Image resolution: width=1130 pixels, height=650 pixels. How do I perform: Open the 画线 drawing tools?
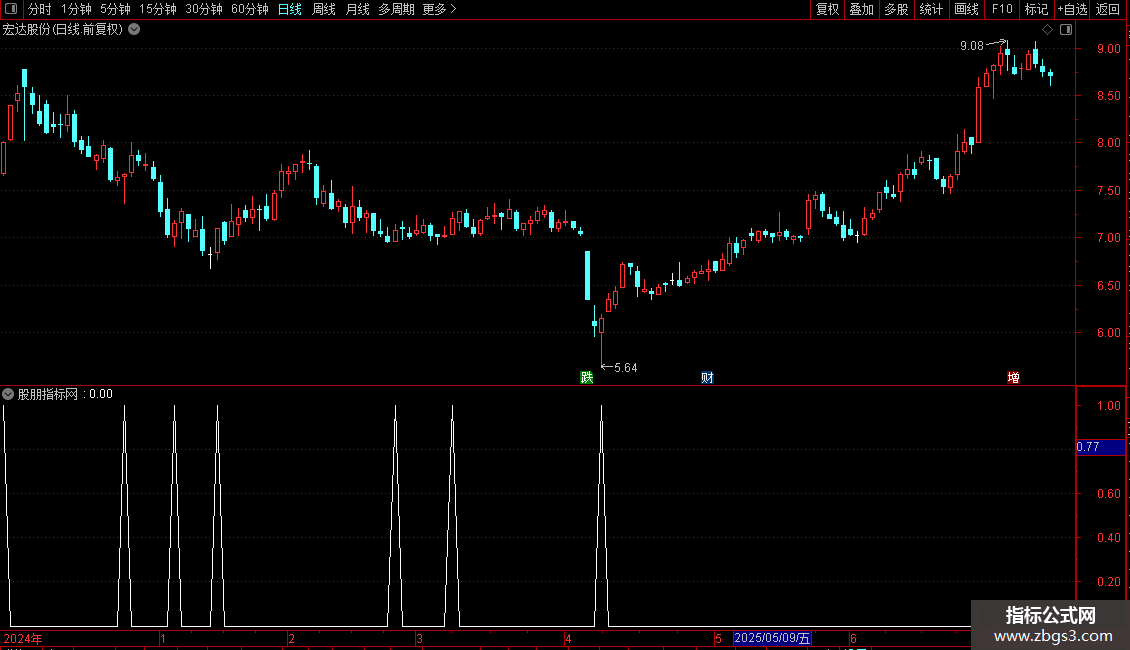(x=966, y=9)
